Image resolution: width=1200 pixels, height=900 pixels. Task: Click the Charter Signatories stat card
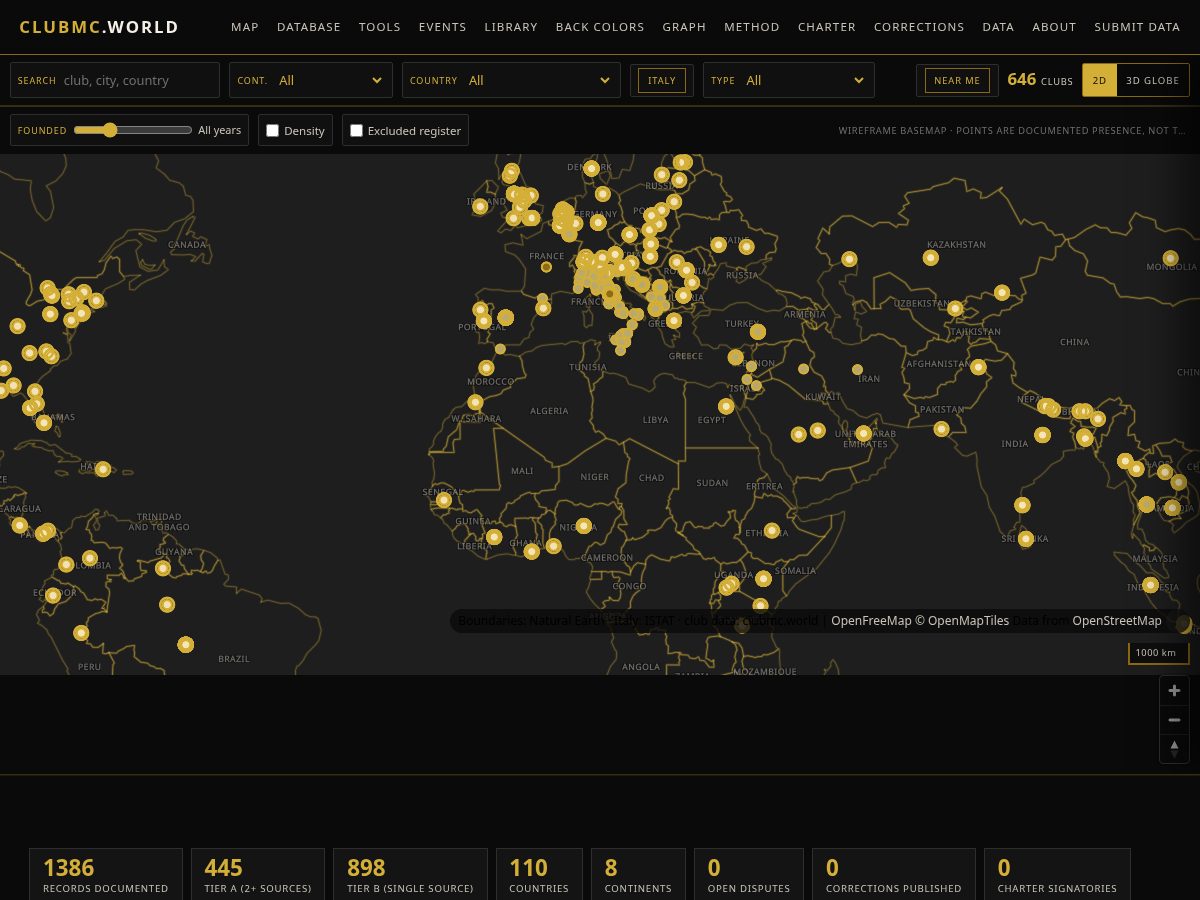coord(1057,874)
